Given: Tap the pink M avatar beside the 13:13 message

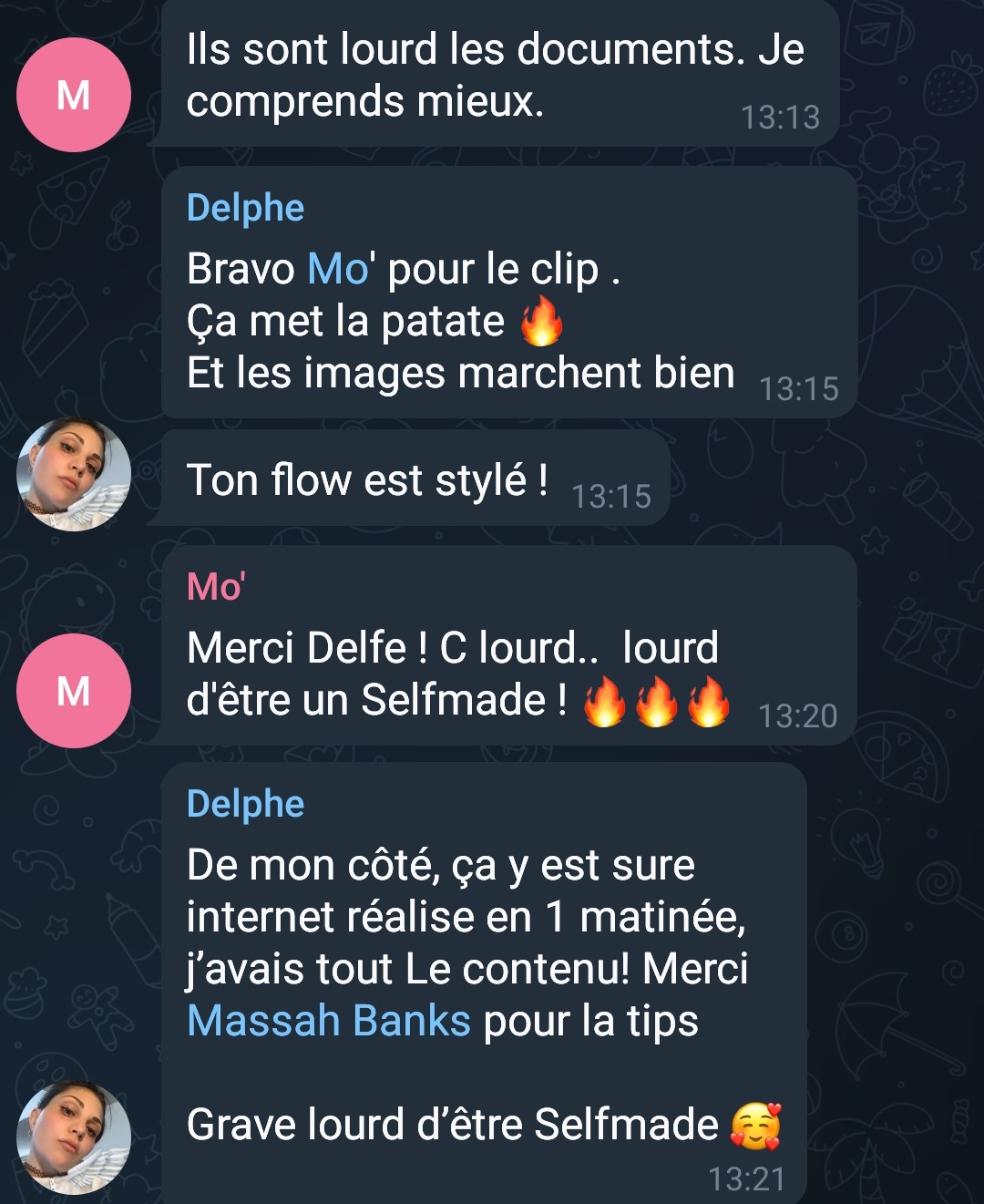Looking at the screenshot, I should tap(74, 95).
